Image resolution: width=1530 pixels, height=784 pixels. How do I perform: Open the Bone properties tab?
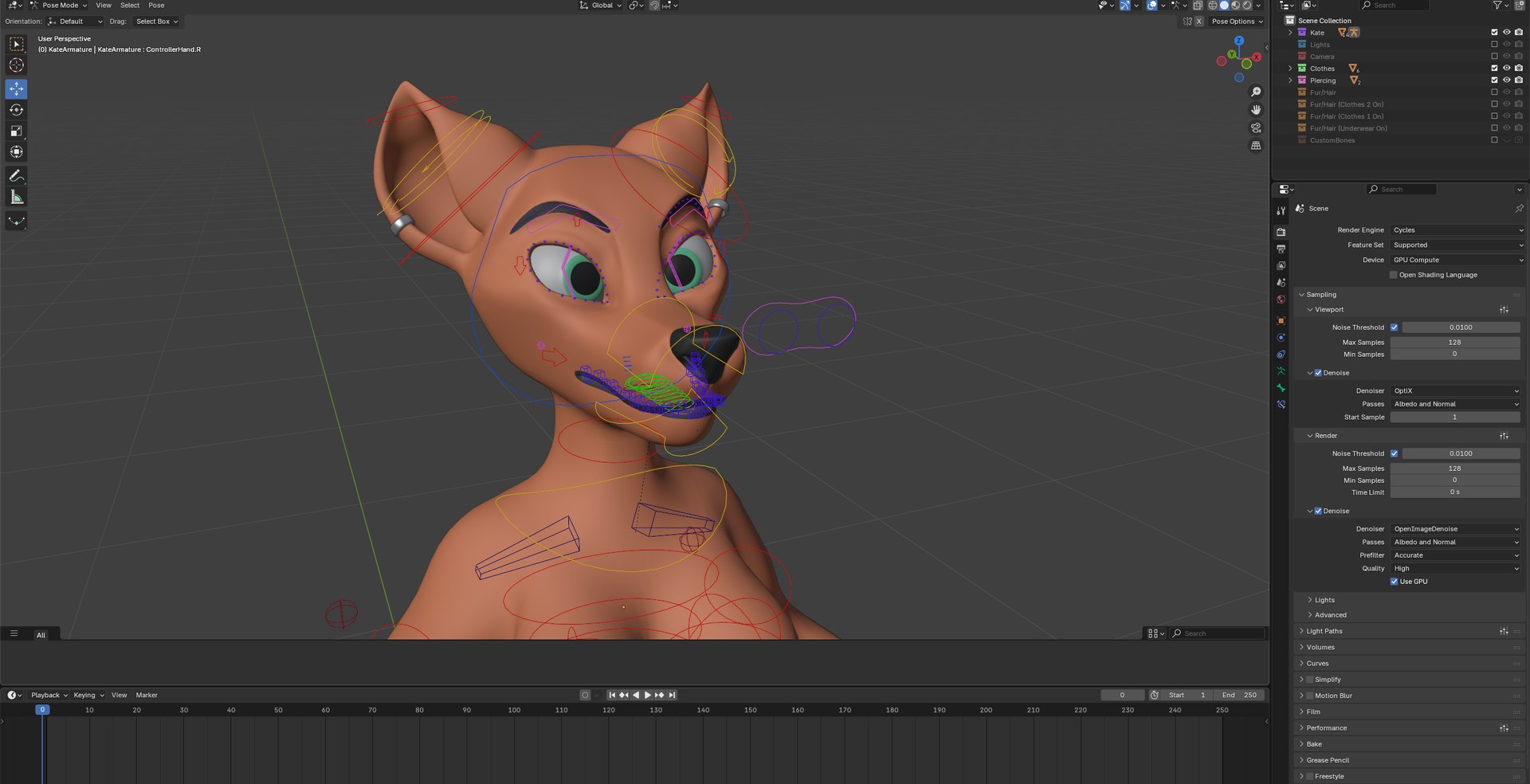[1281, 388]
